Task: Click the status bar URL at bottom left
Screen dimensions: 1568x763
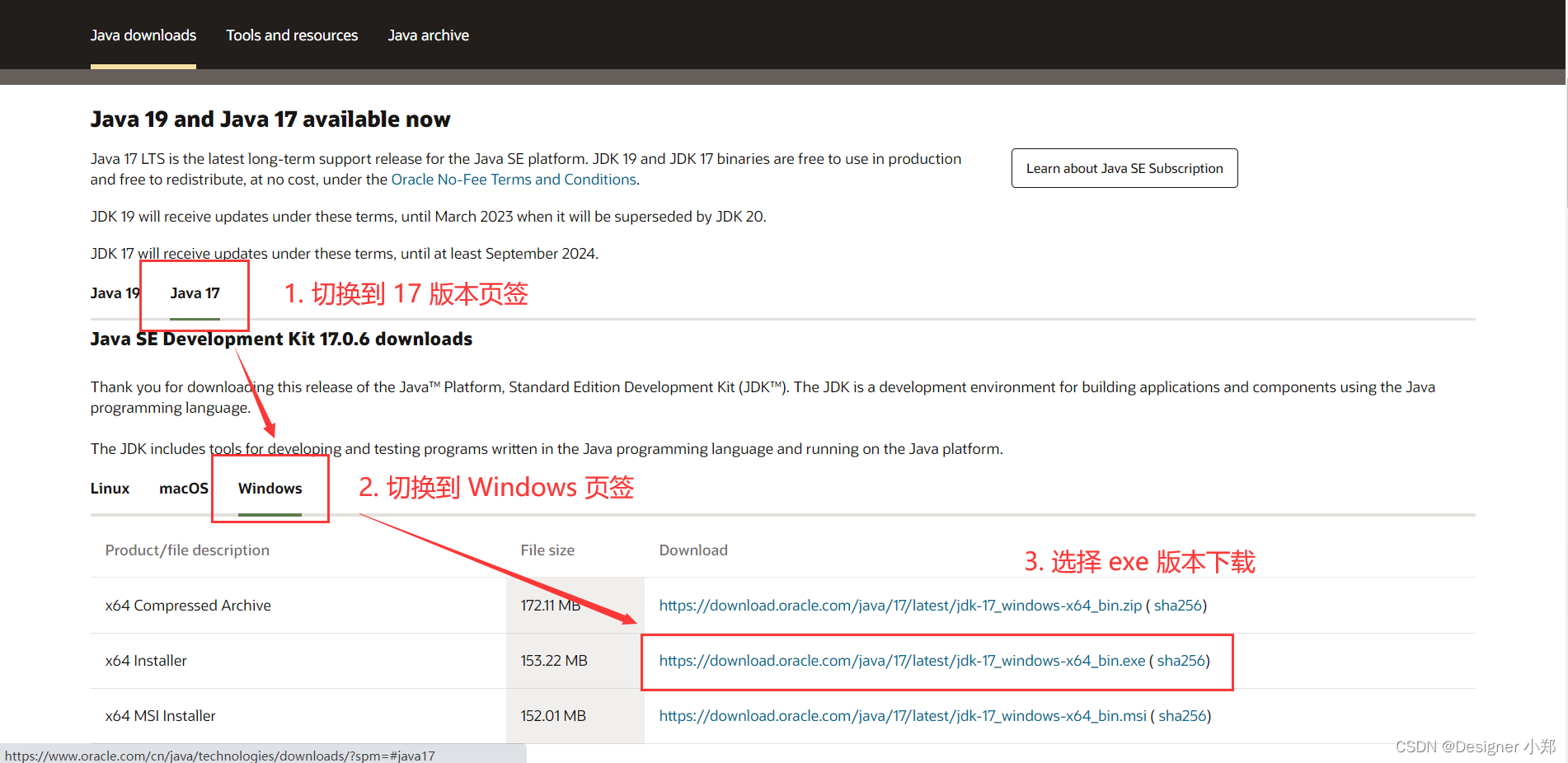Action: point(219,756)
